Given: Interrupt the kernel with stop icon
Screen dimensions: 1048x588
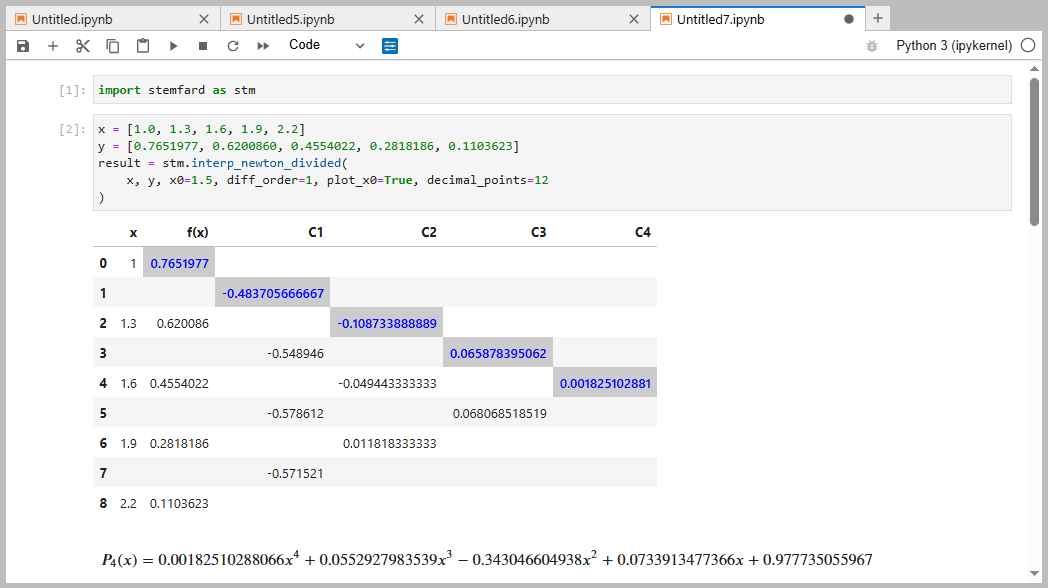Looking at the screenshot, I should (x=203, y=46).
